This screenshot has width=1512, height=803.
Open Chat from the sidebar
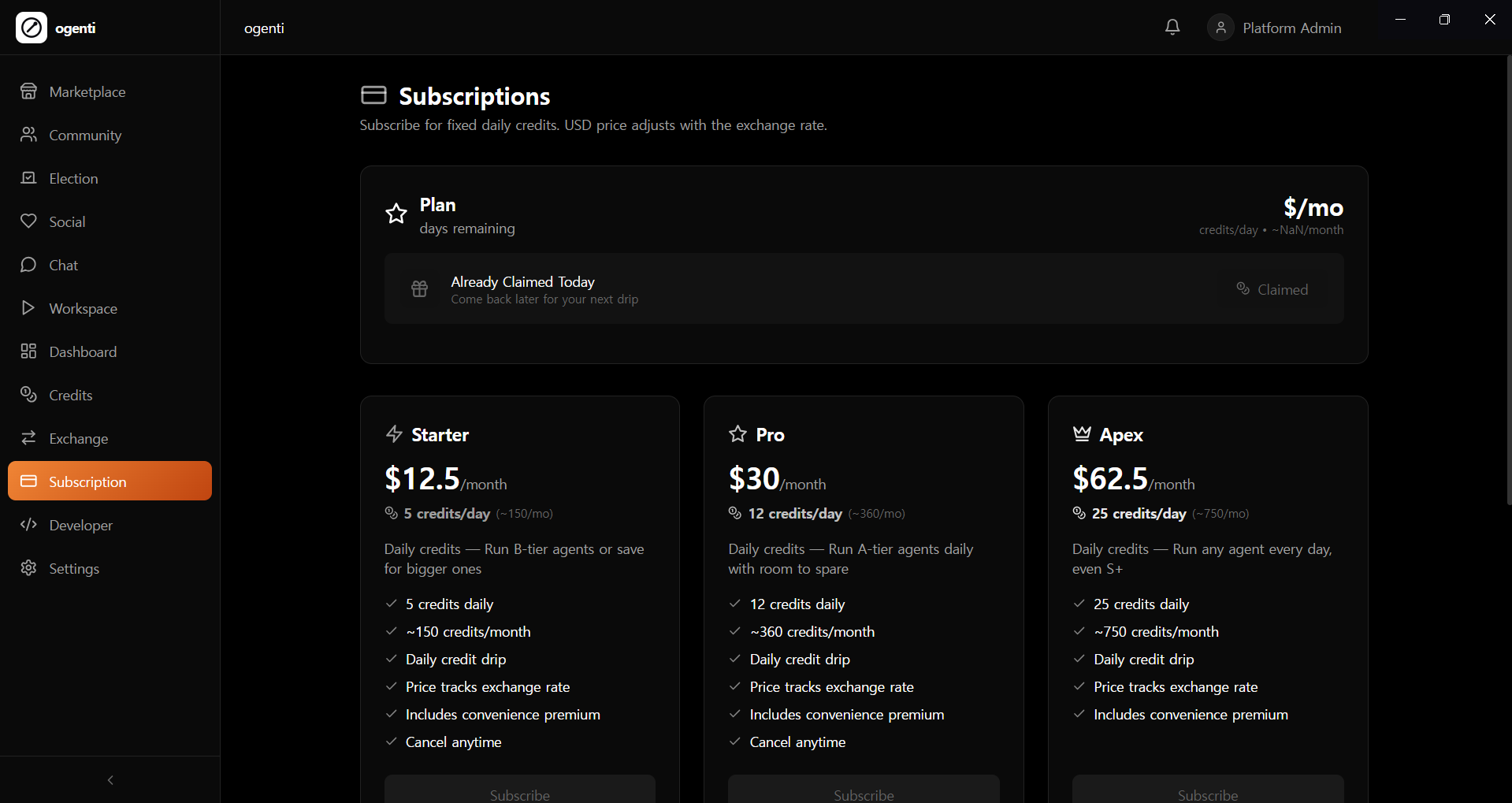pos(63,265)
